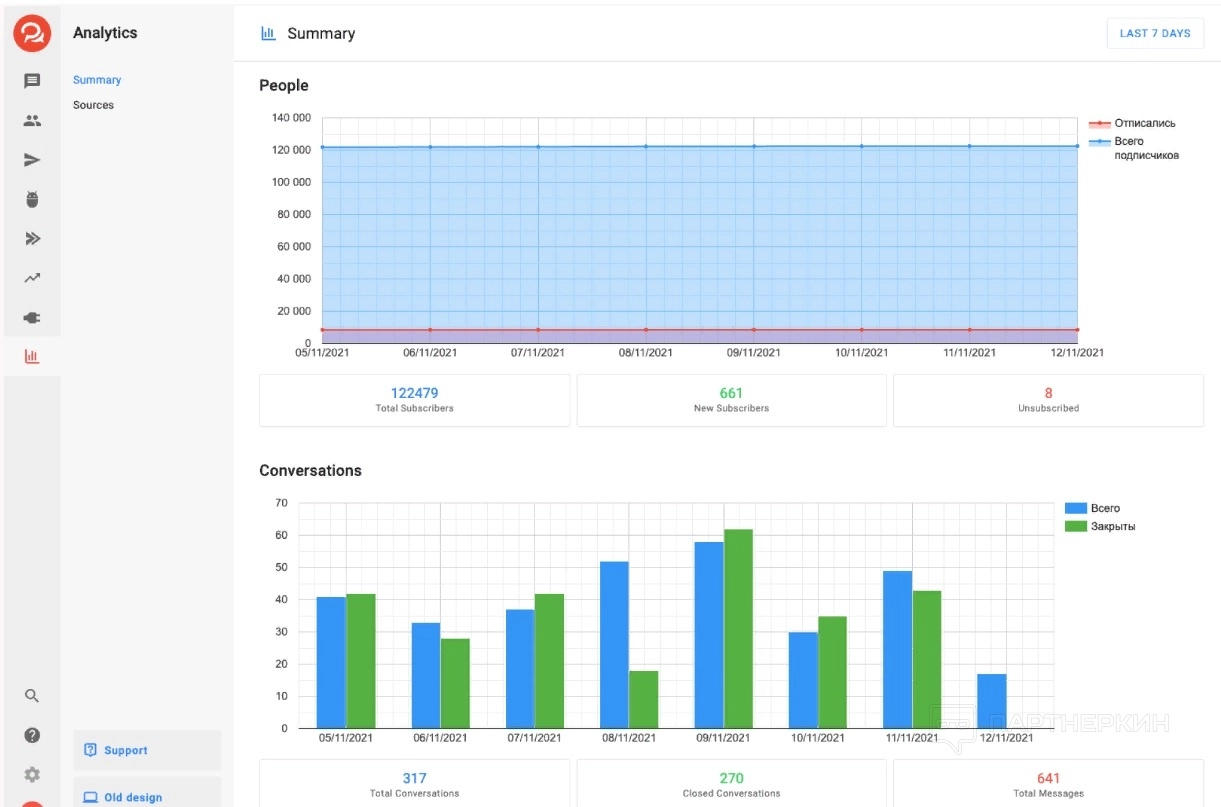Image resolution: width=1221 pixels, height=807 pixels.
Task: Click the 09/11/2021 green conversations bar
Action: (738, 628)
